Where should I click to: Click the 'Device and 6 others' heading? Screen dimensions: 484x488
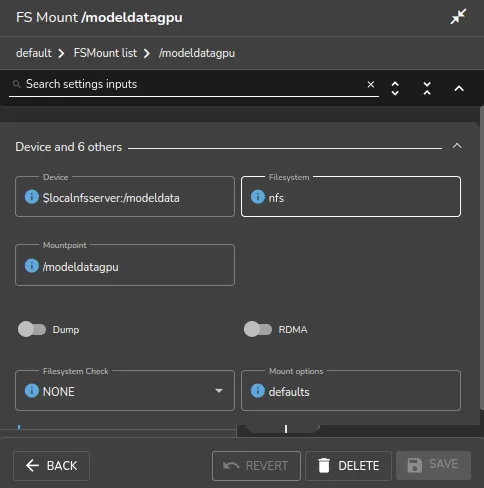pos(69,147)
